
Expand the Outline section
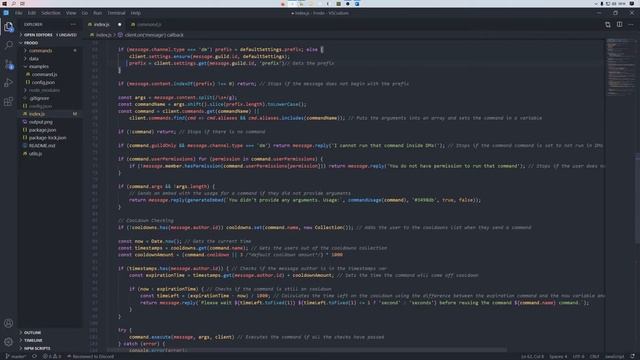[50, 333]
